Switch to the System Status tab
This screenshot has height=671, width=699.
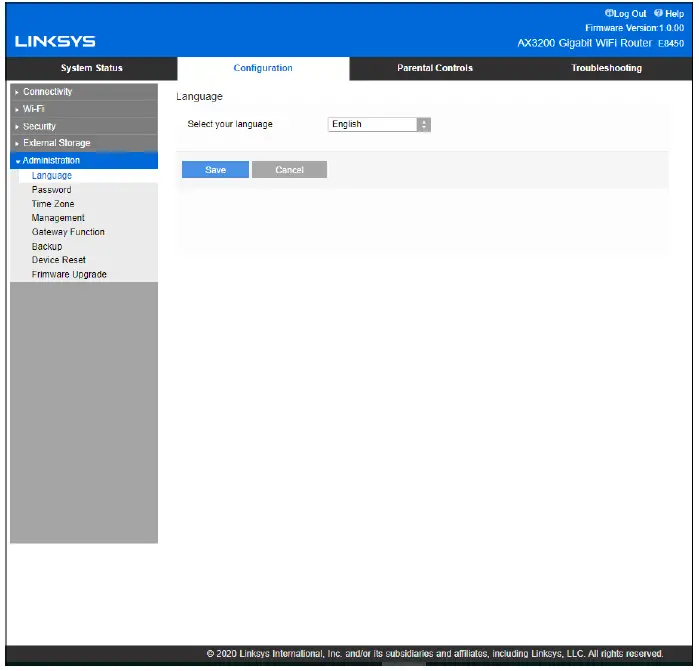(91, 68)
